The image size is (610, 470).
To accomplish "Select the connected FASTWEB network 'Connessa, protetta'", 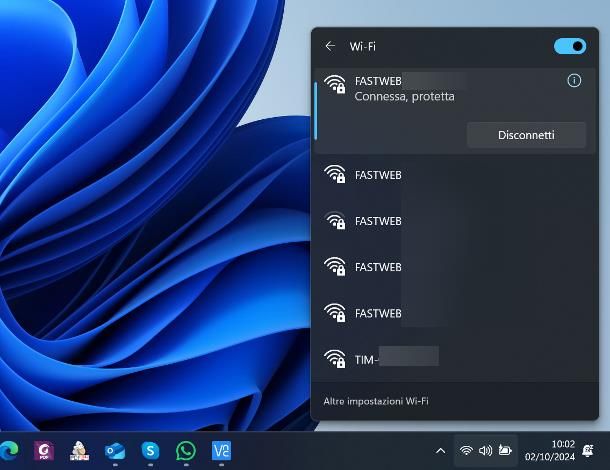I will click(x=455, y=110).
